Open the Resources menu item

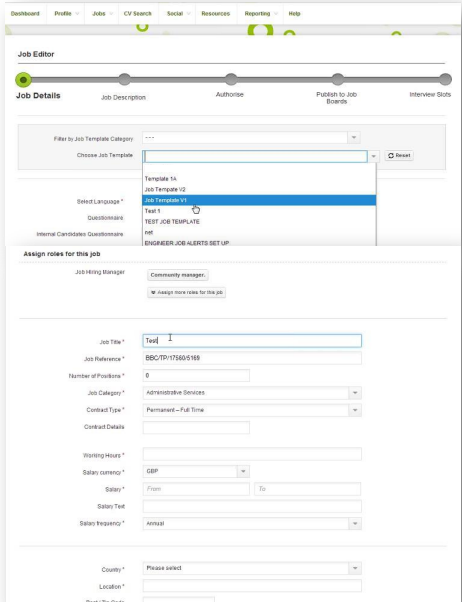coord(215,14)
